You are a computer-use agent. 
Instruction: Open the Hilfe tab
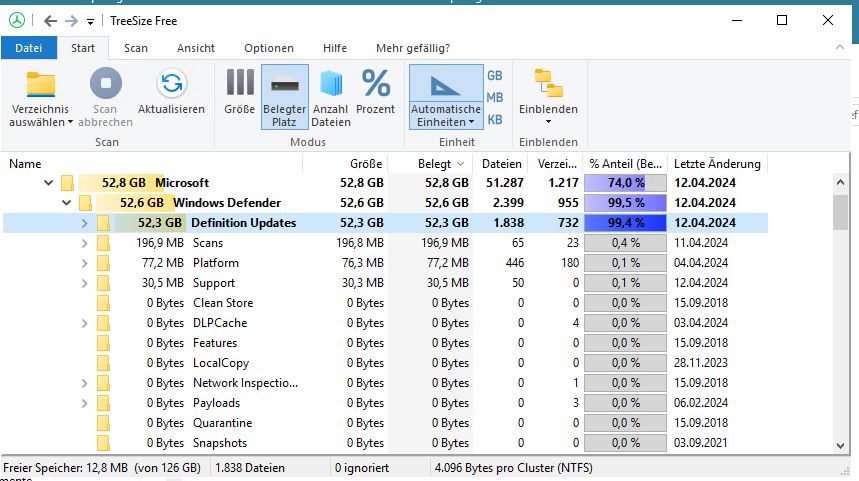tap(335, 48)
